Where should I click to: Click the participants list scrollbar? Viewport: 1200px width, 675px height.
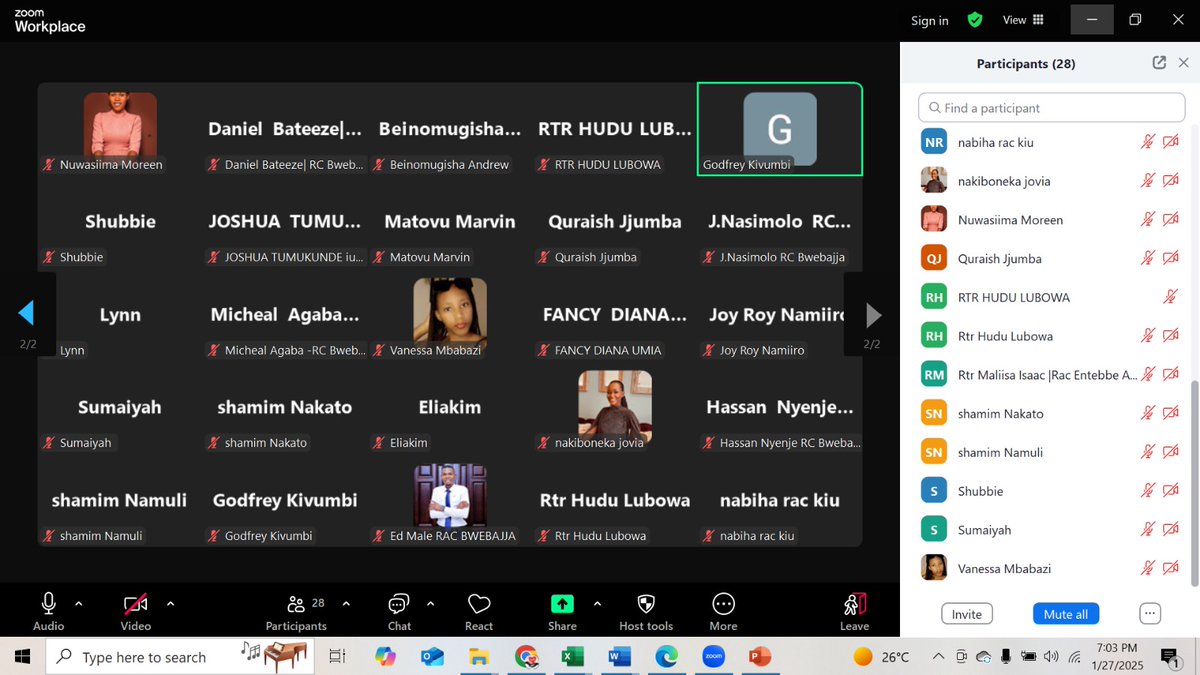(1194, 483)
